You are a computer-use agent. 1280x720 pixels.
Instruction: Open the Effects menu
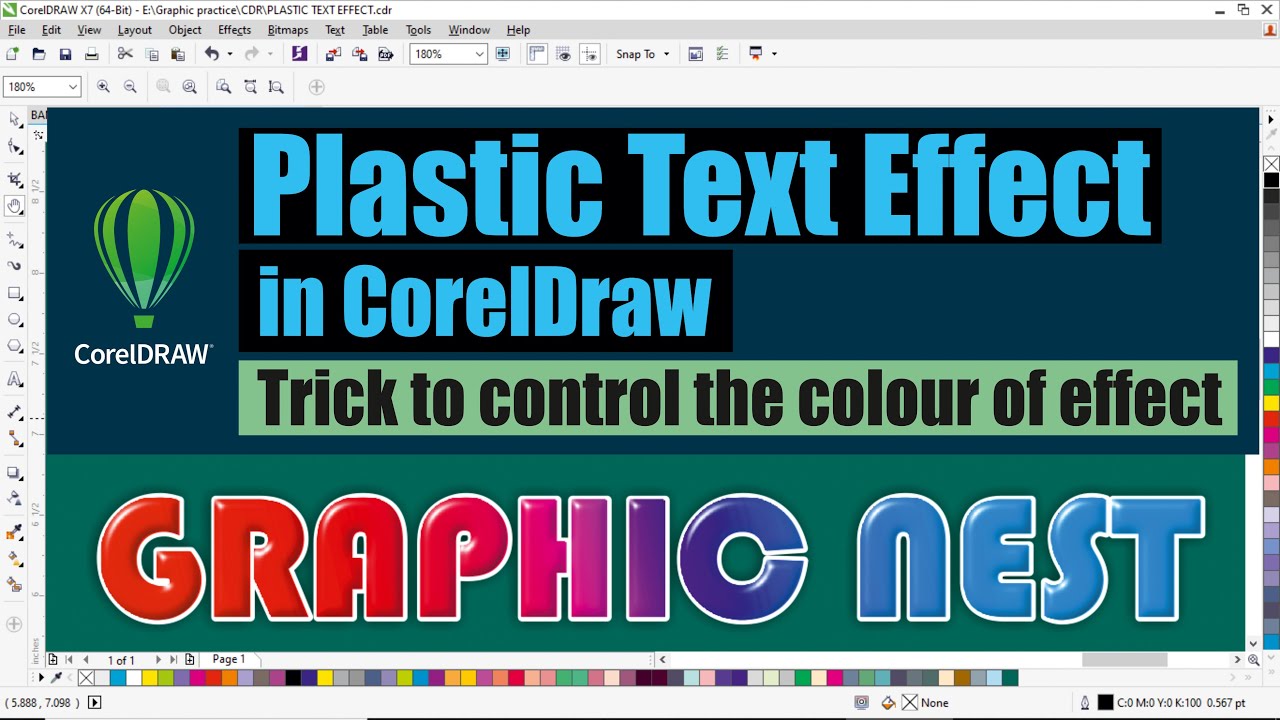(235, 30)
